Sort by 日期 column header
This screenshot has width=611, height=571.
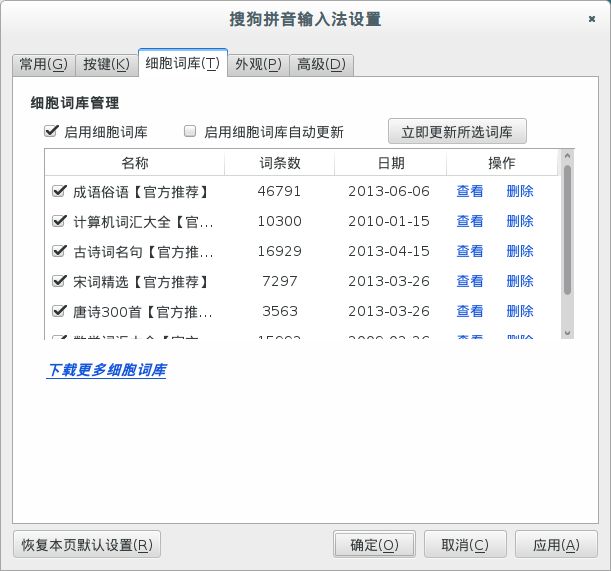pyautogui.click(x=391, y=163)
